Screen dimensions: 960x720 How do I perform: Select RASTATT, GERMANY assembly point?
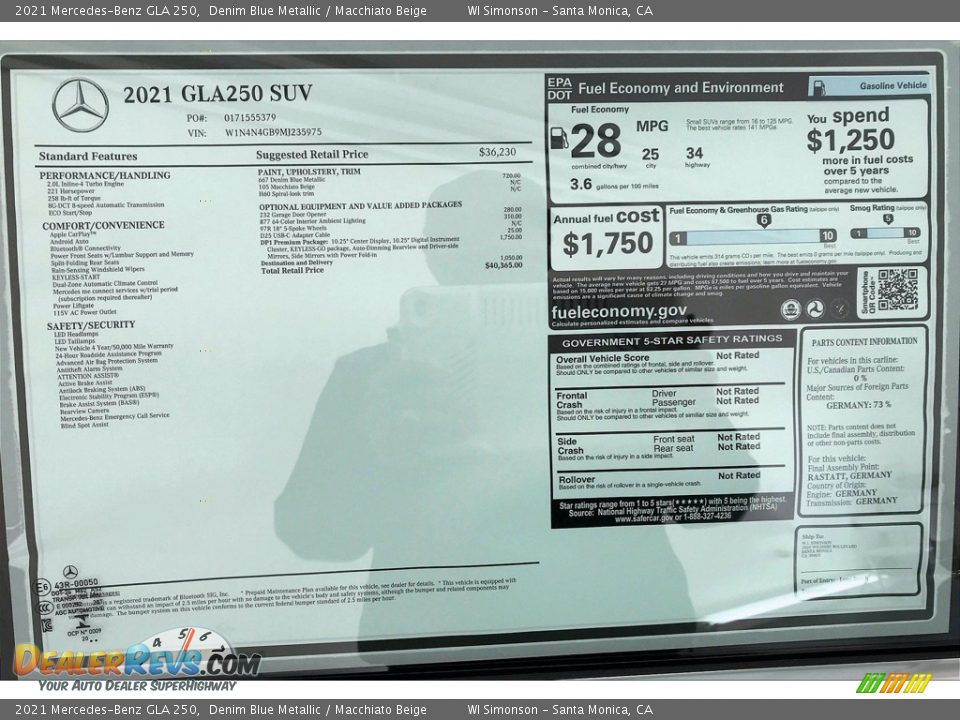849,476
